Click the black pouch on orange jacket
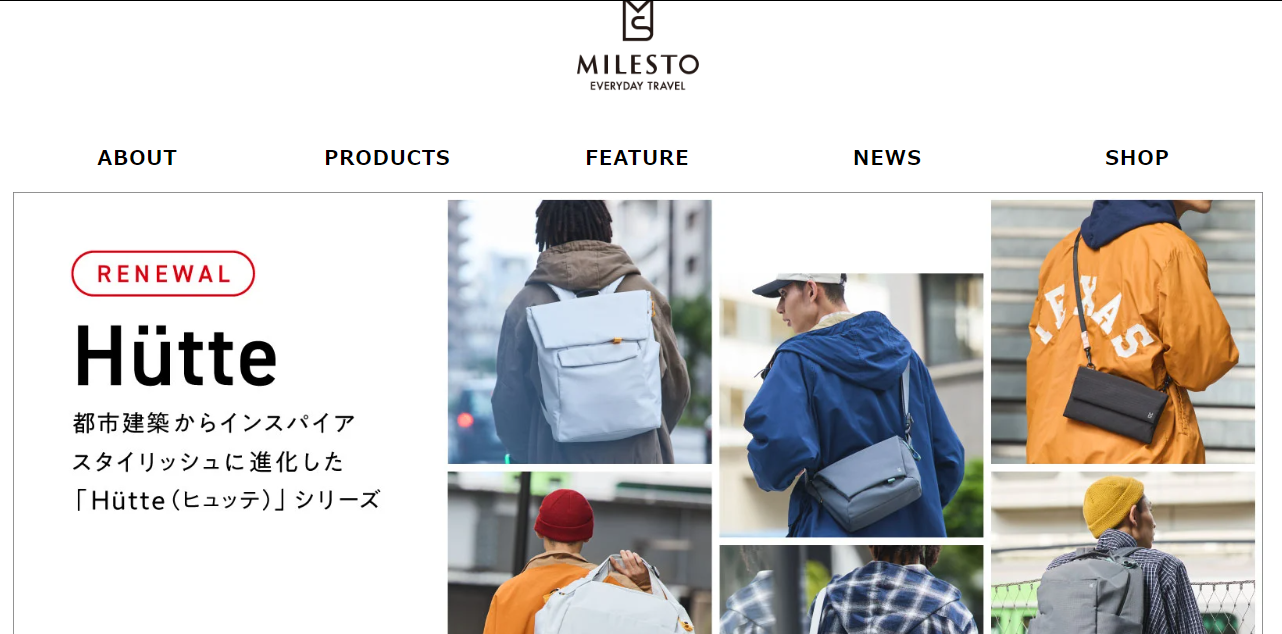The height and width of the screenshot is (634, 1282). click(1115, 404)
